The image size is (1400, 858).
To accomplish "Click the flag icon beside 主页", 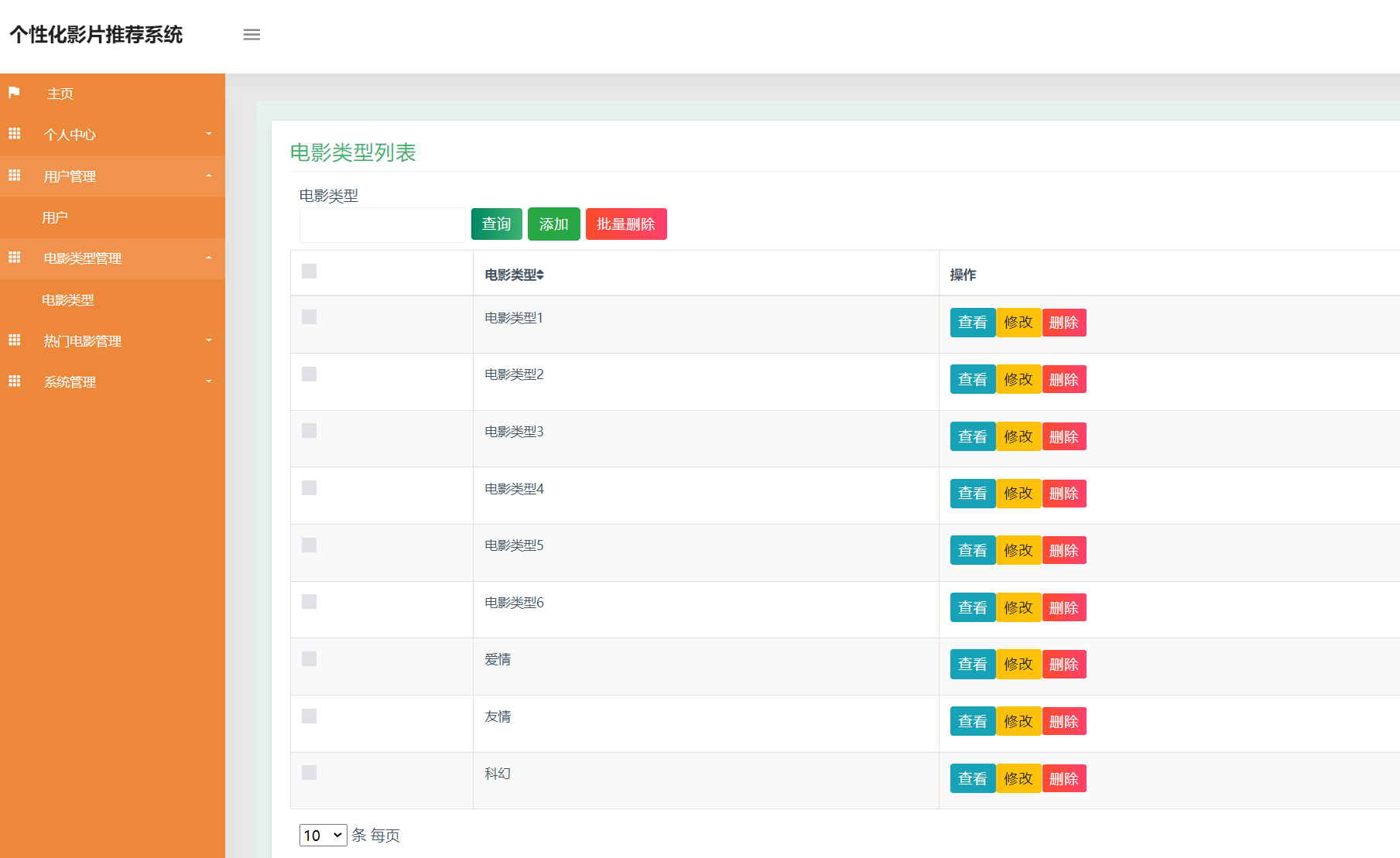I will (x=14, y=93).
